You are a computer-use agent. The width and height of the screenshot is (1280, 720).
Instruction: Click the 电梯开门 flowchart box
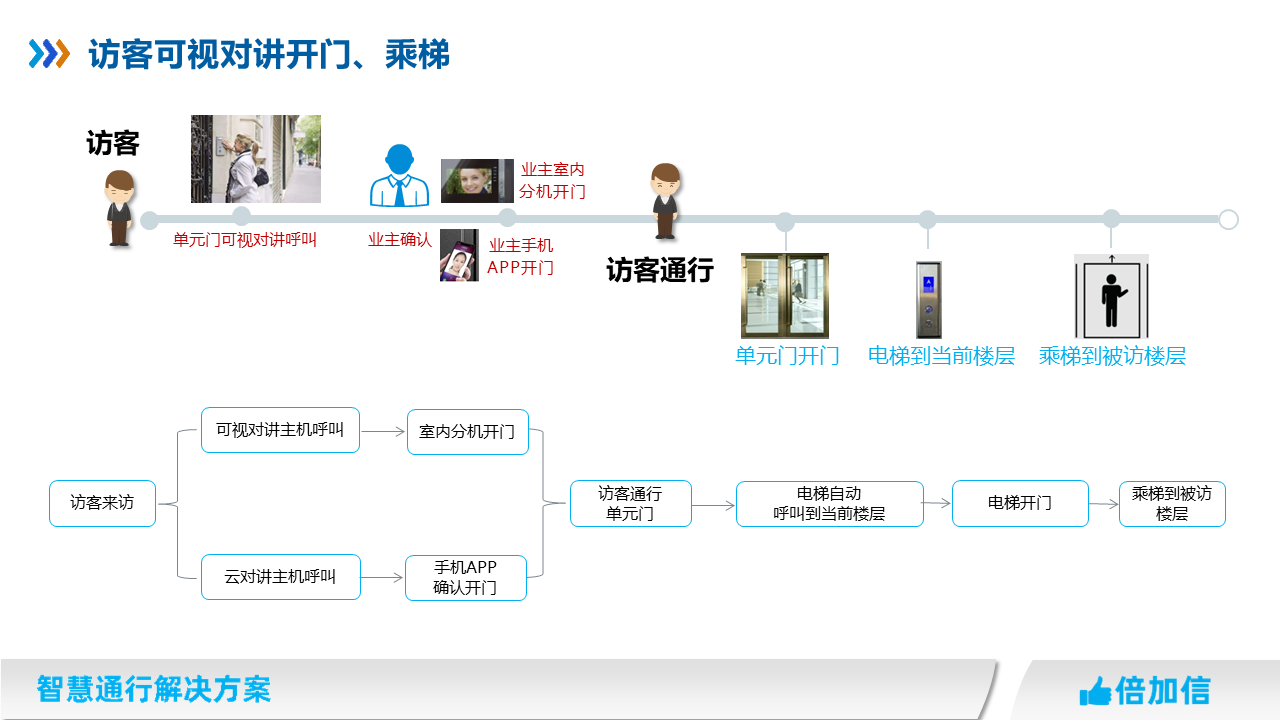click(x=1019, y=504)
